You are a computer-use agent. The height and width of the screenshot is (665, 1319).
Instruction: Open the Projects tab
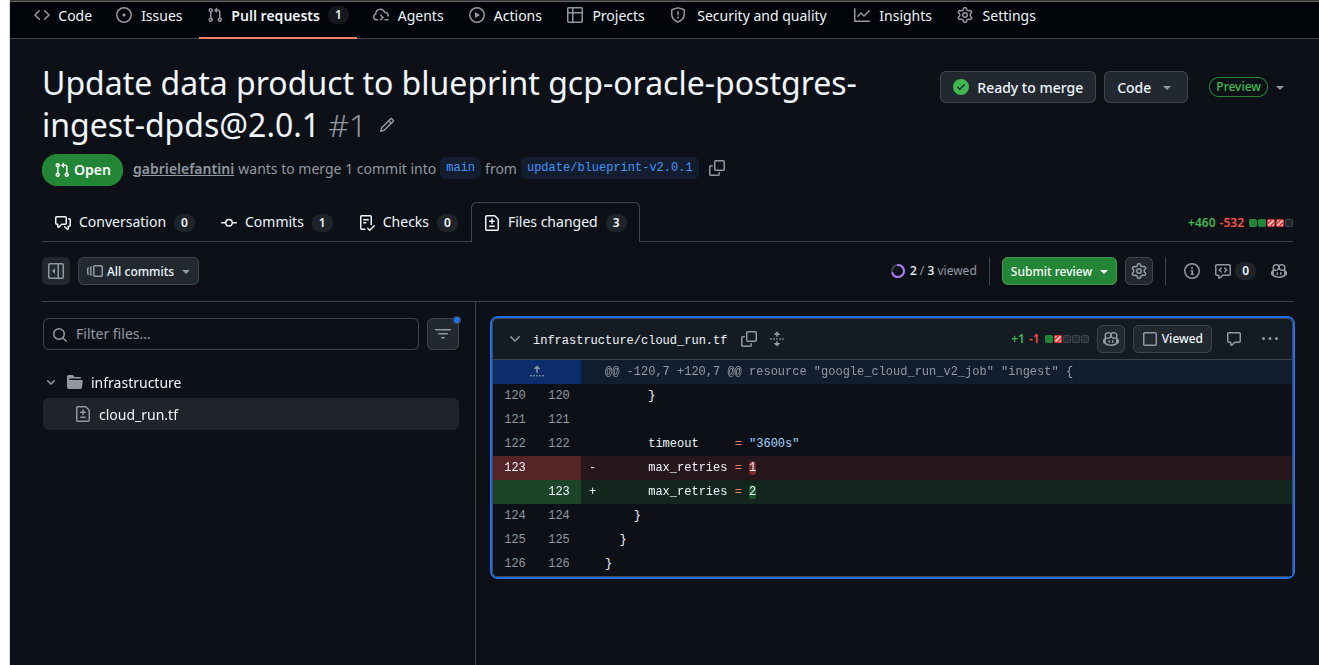click(x=605, y=16)
